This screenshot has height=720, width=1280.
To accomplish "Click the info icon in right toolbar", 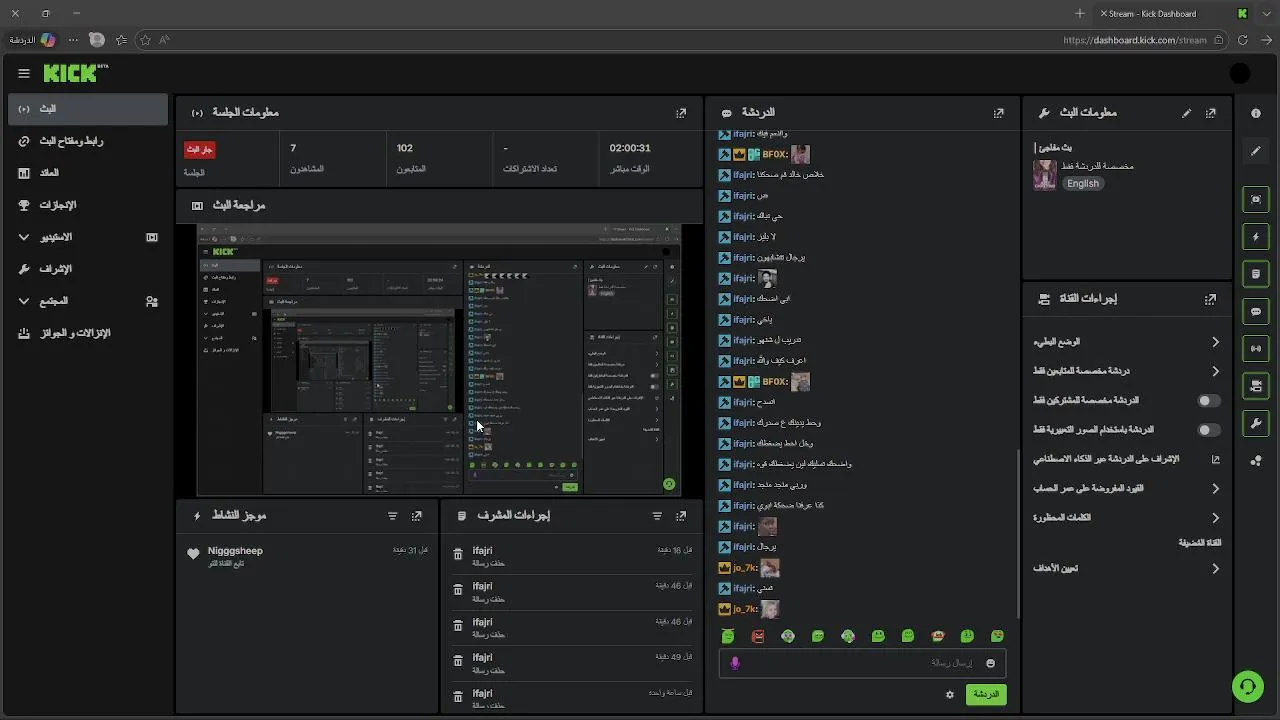I will coord(1256,114).
